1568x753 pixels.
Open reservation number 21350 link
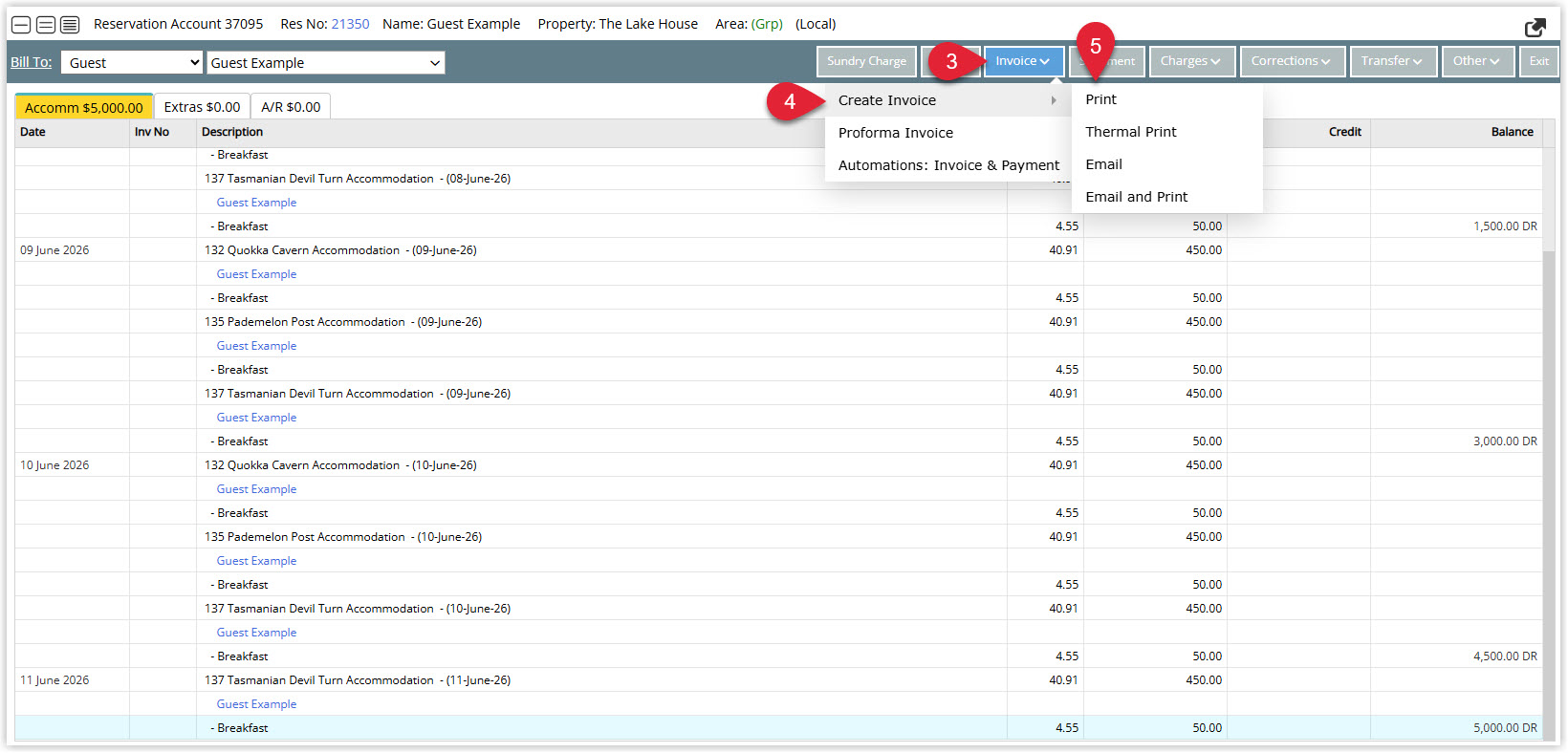[x=350, y=24]
